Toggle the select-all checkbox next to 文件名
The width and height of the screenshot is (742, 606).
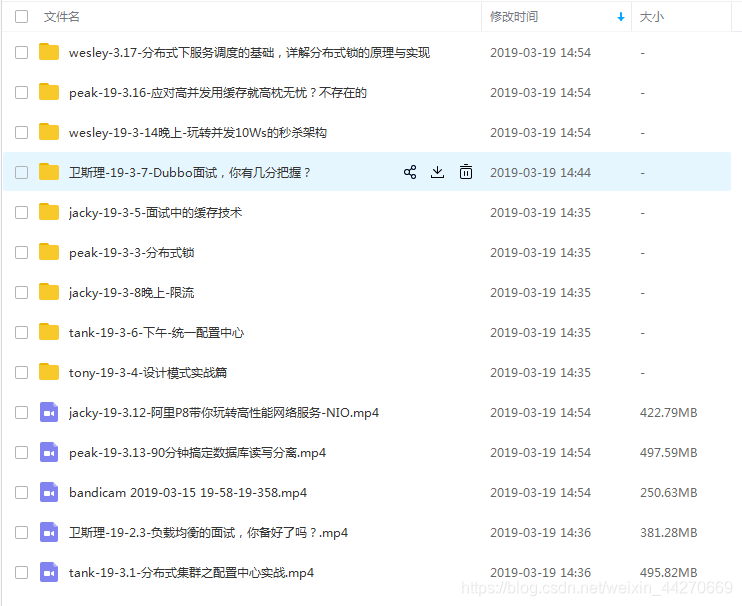click(x=21, y=17)
